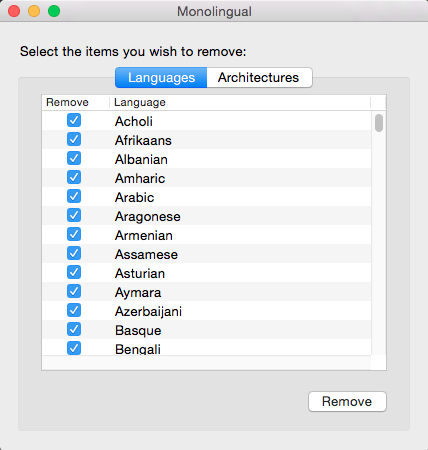
Task: Toggle the Basque checkbox
Action: click(74, 329)
